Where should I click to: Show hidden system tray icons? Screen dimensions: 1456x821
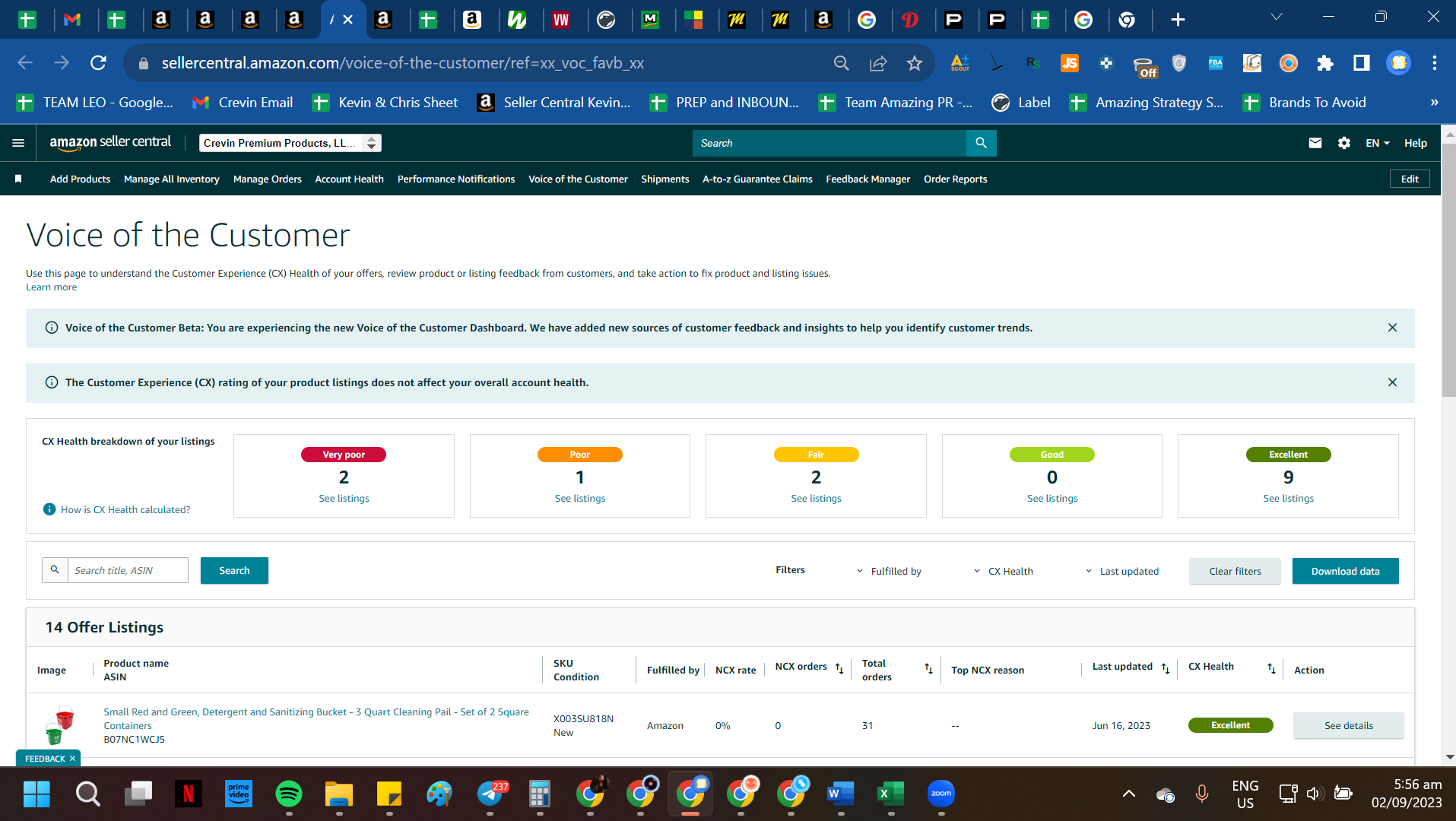(x=1129, y=794)
